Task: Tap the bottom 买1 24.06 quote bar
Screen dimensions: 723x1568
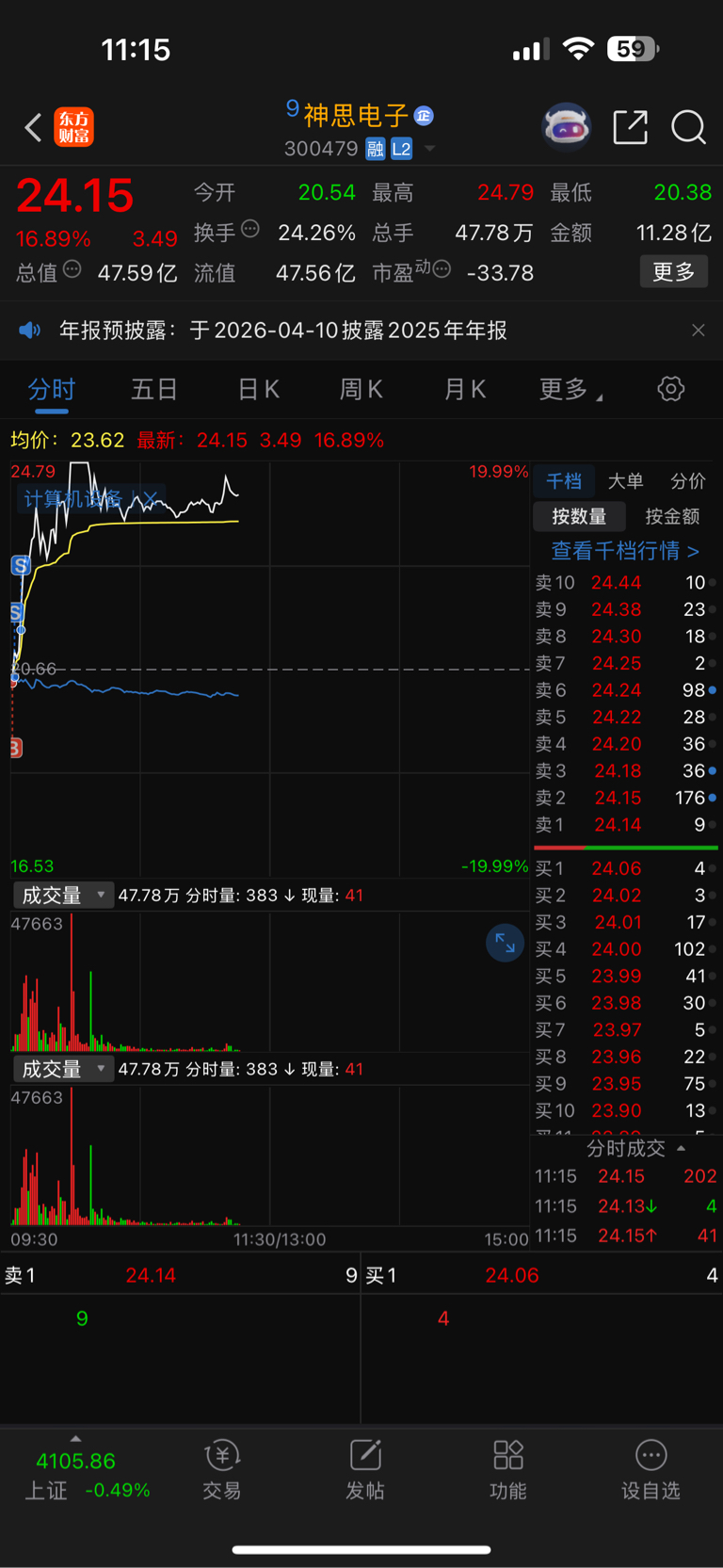Action: tap(542, 1275)
